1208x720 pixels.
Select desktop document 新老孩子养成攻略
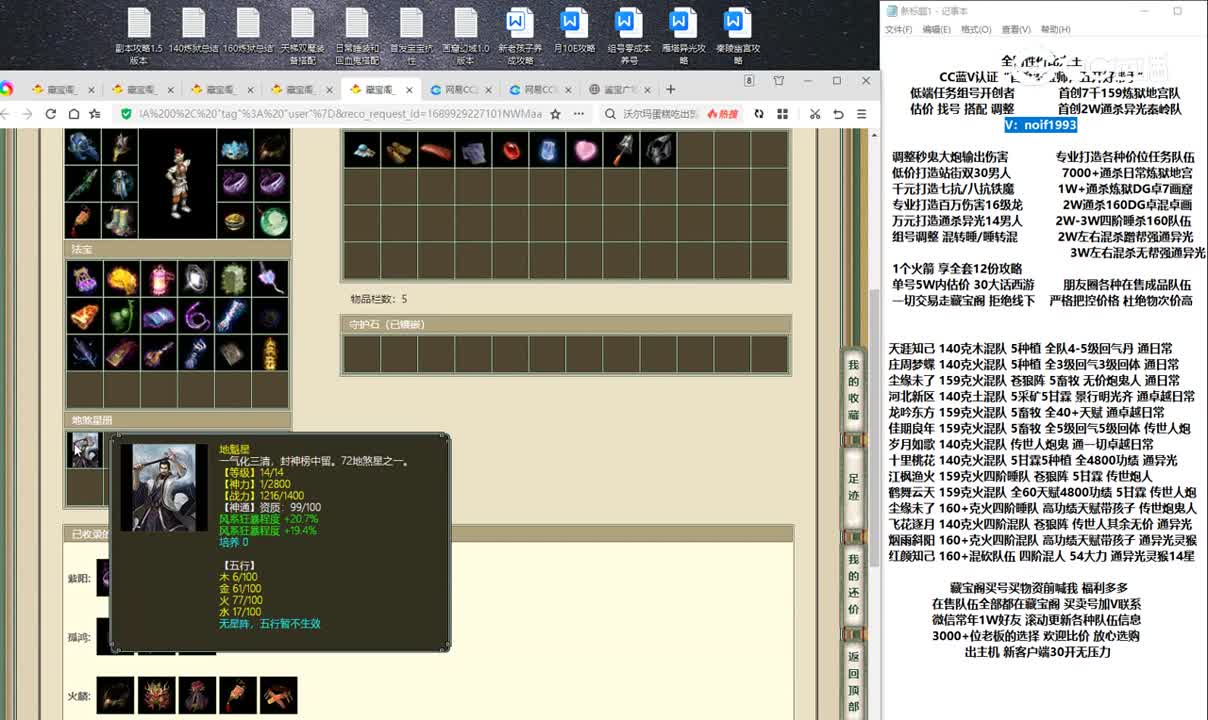520,37
